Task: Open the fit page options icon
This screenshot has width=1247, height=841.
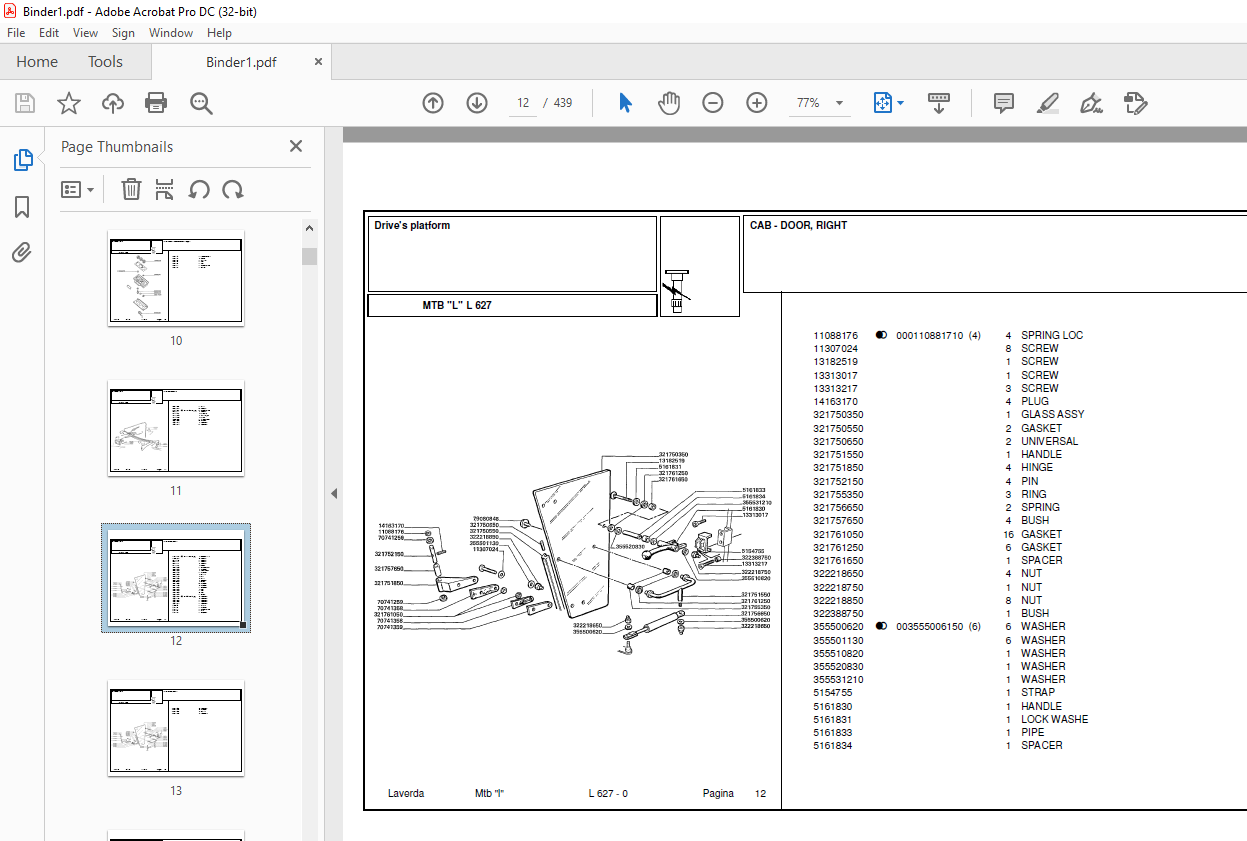Action: (x=888, y=103)
